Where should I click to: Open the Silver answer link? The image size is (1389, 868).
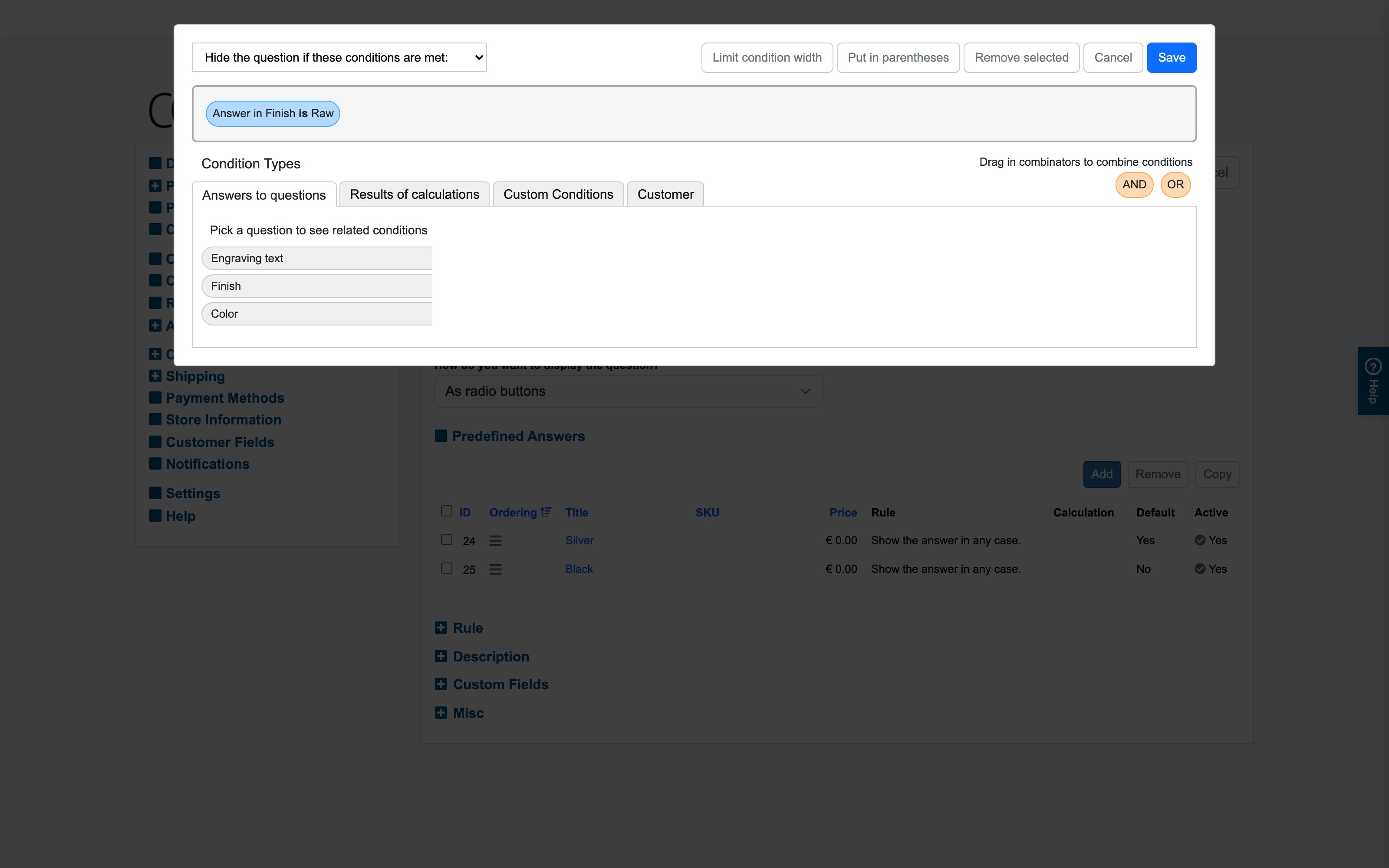[579, 540]
